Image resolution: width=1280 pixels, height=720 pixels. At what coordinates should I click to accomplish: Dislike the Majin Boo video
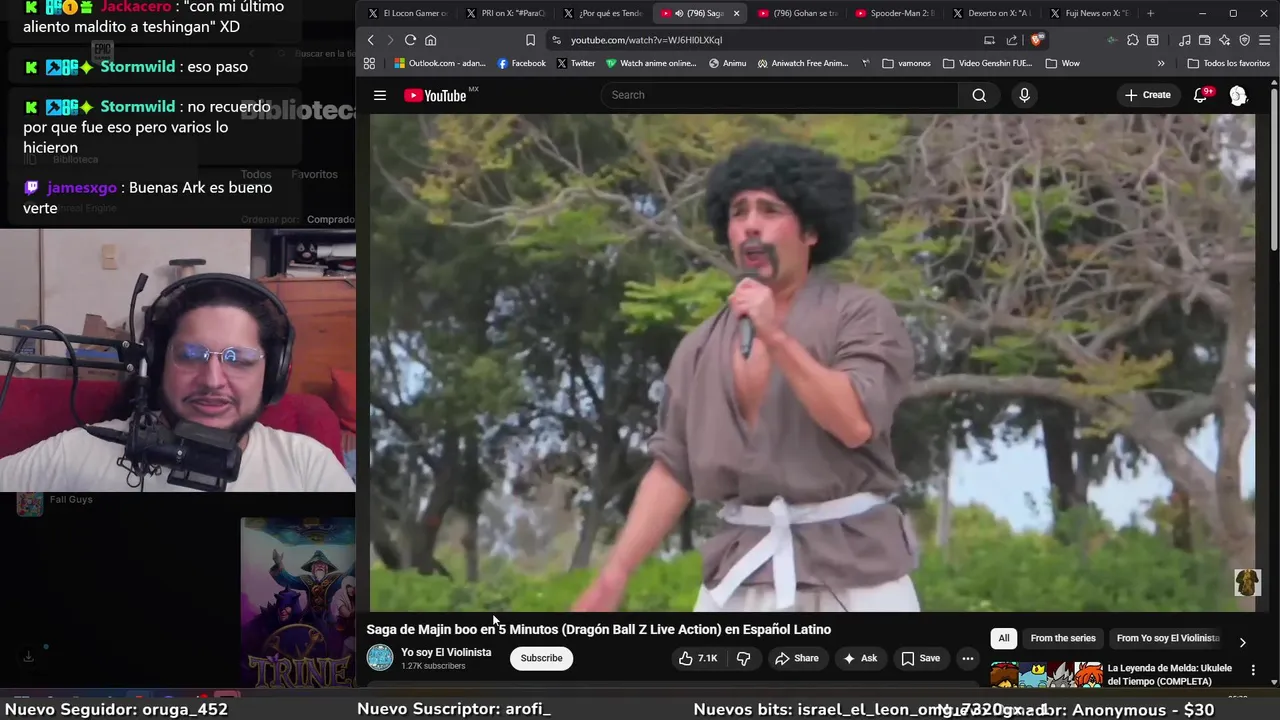pyautogui.click(x=743, y=658)
